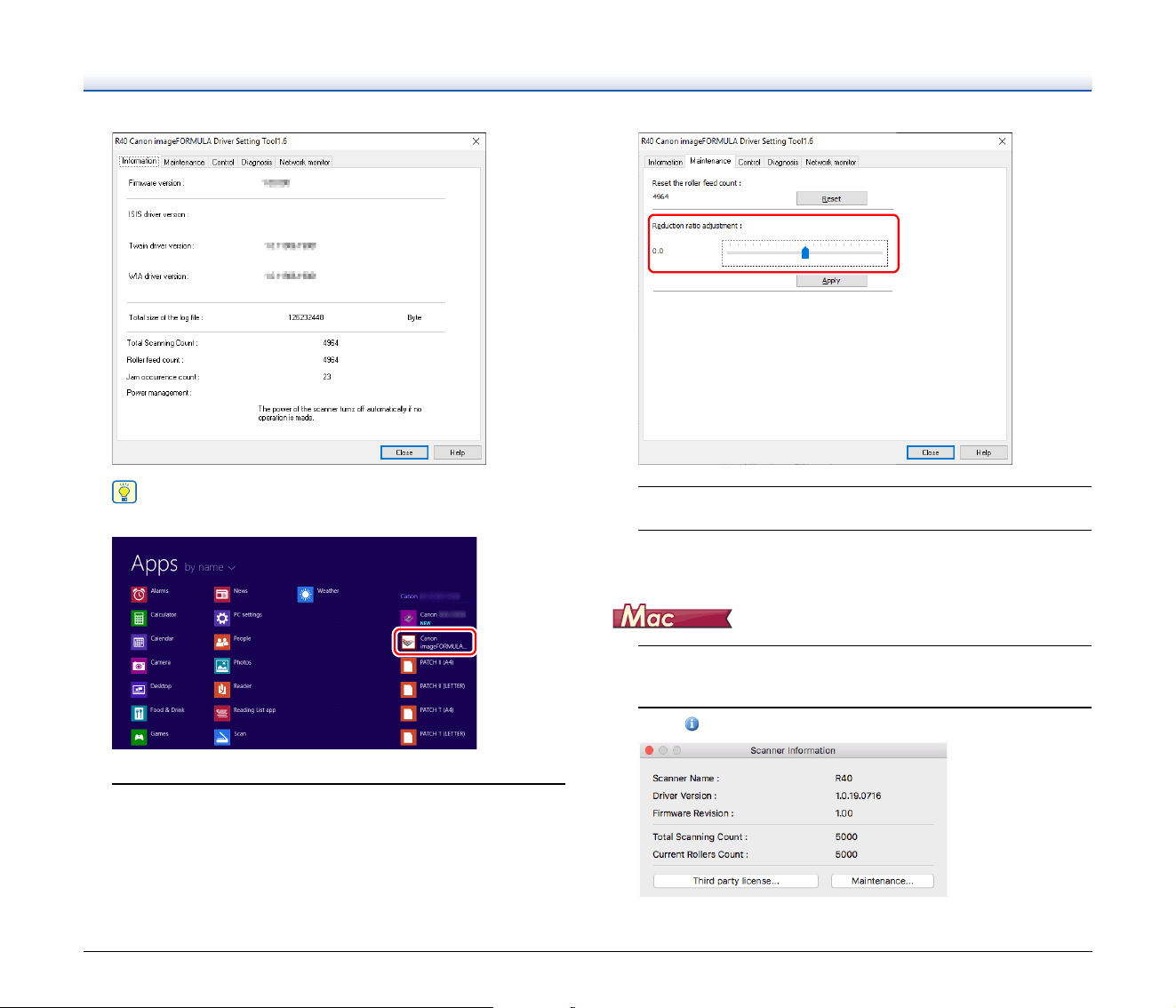The image size is (1176, 1008).
Task: Click the Driver Version value 1.0.19.0716
Action: point(859,796)
